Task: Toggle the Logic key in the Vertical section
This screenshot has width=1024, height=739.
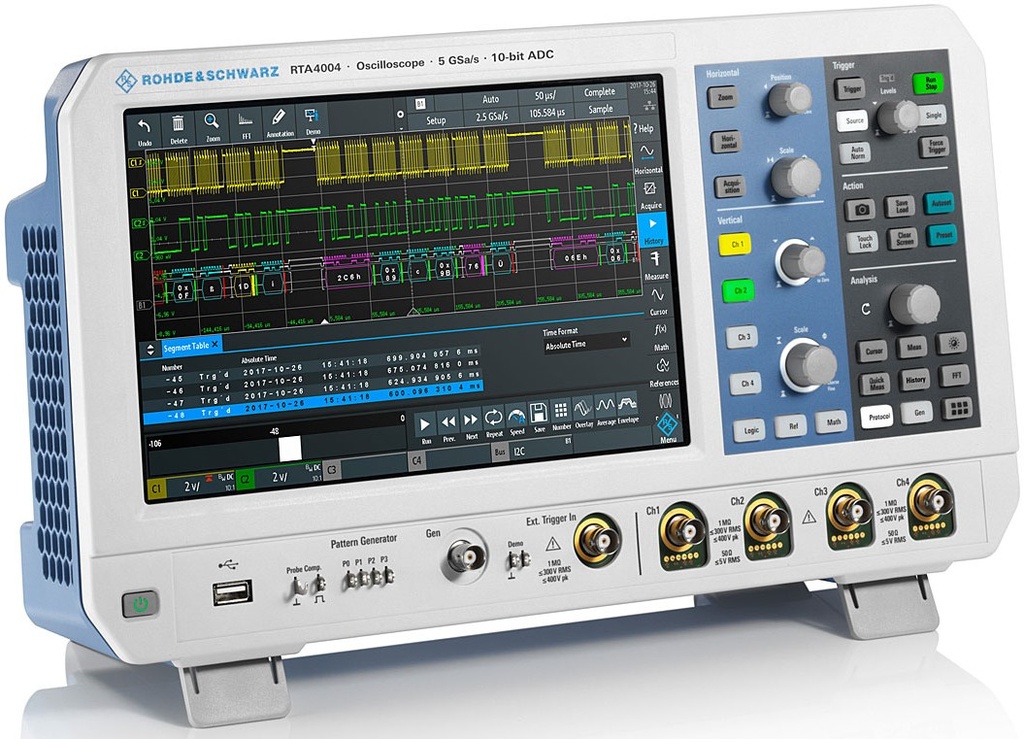Action: pos(750,430)
